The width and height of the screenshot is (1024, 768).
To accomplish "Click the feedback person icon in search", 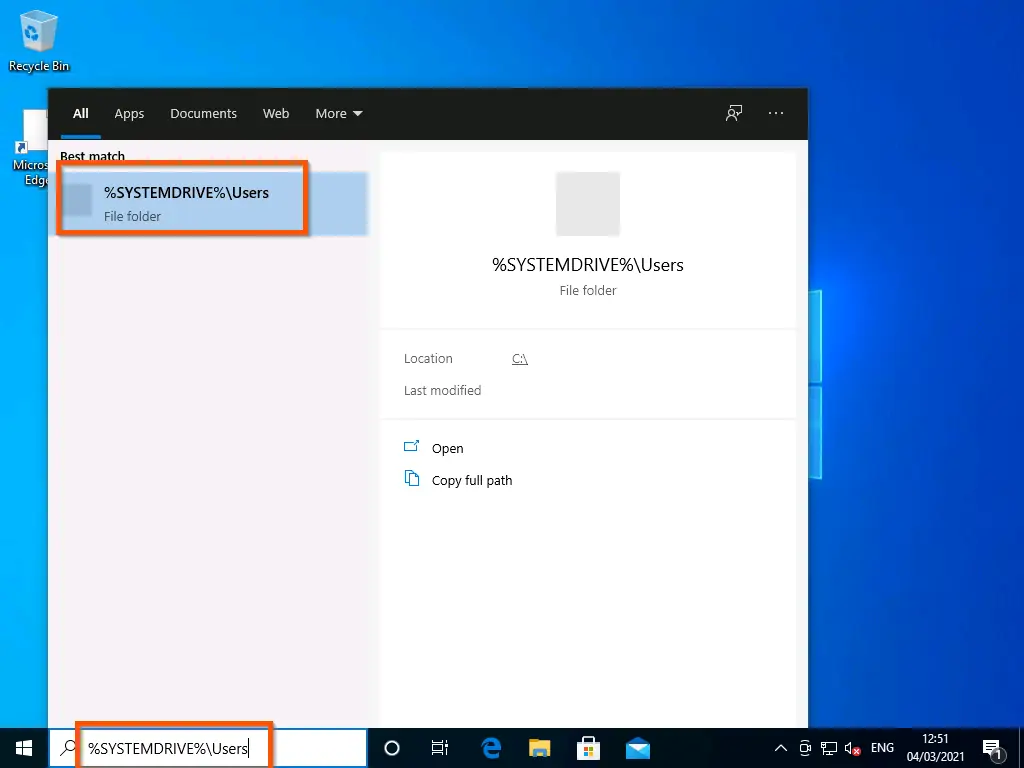I will click(733, 113).
